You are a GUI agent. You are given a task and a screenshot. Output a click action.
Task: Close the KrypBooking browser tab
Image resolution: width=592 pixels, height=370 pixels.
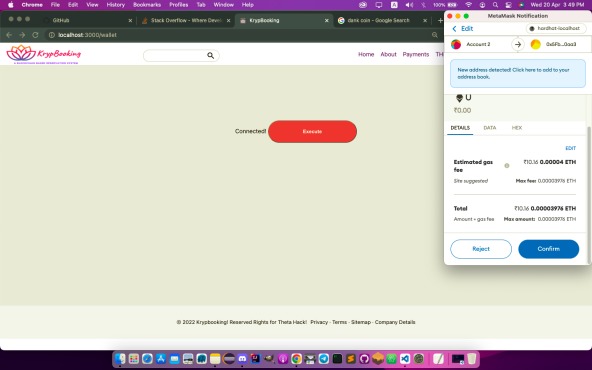tap(327, 20)
